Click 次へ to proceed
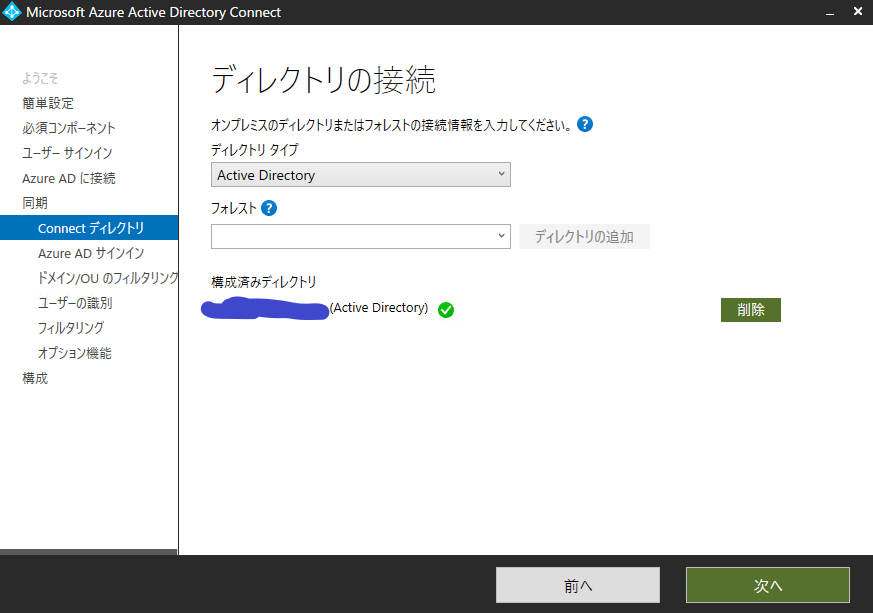 [x=767, y=585]
